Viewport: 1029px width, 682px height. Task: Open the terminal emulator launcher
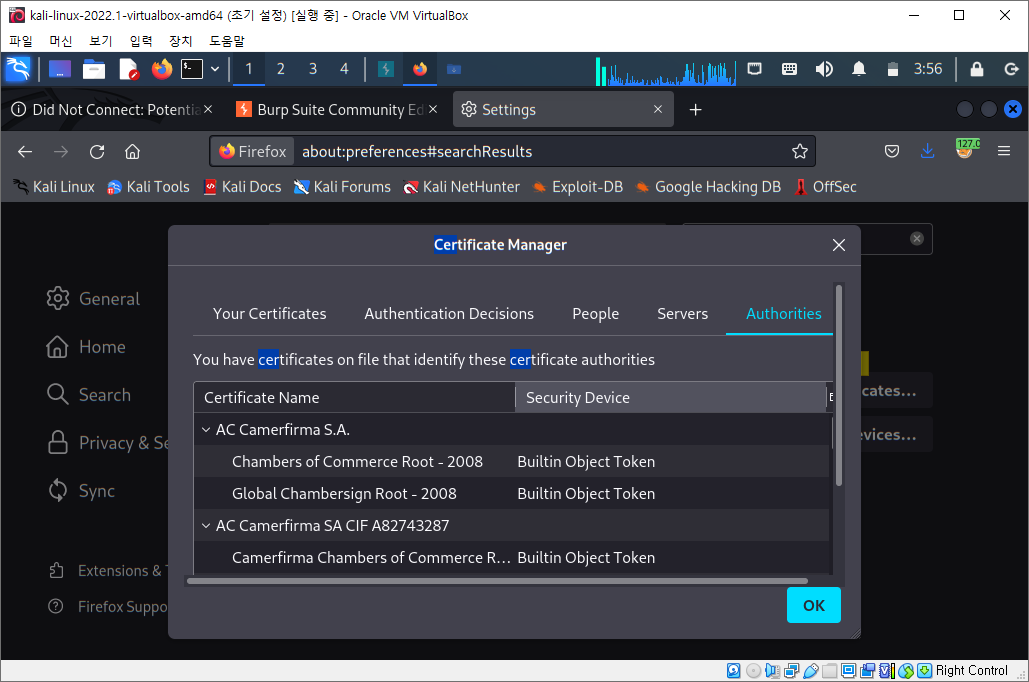[192, 69]
